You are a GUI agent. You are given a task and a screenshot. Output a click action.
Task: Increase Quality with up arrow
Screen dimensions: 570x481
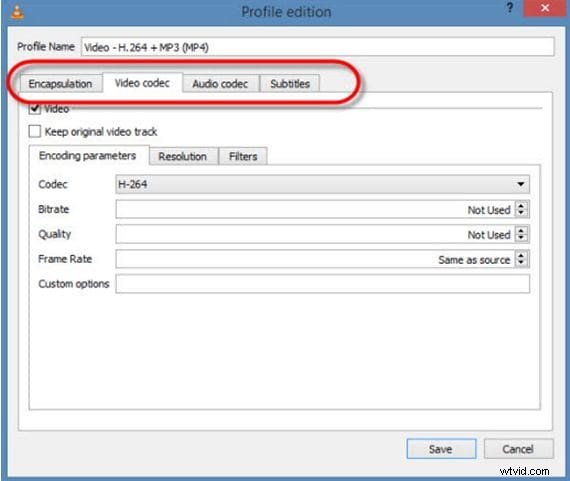coord(521,230)
